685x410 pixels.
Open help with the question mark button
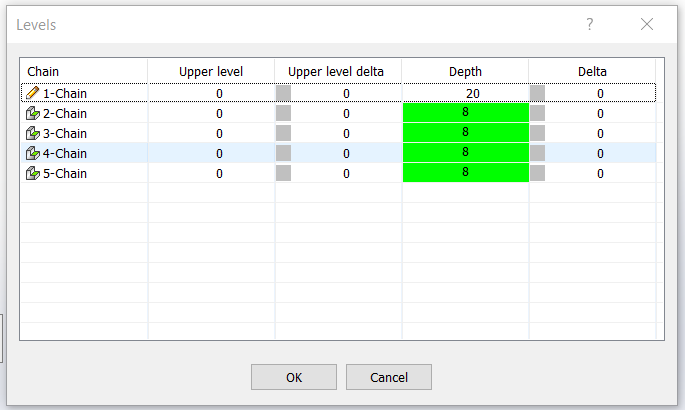(x=590, y=24)
